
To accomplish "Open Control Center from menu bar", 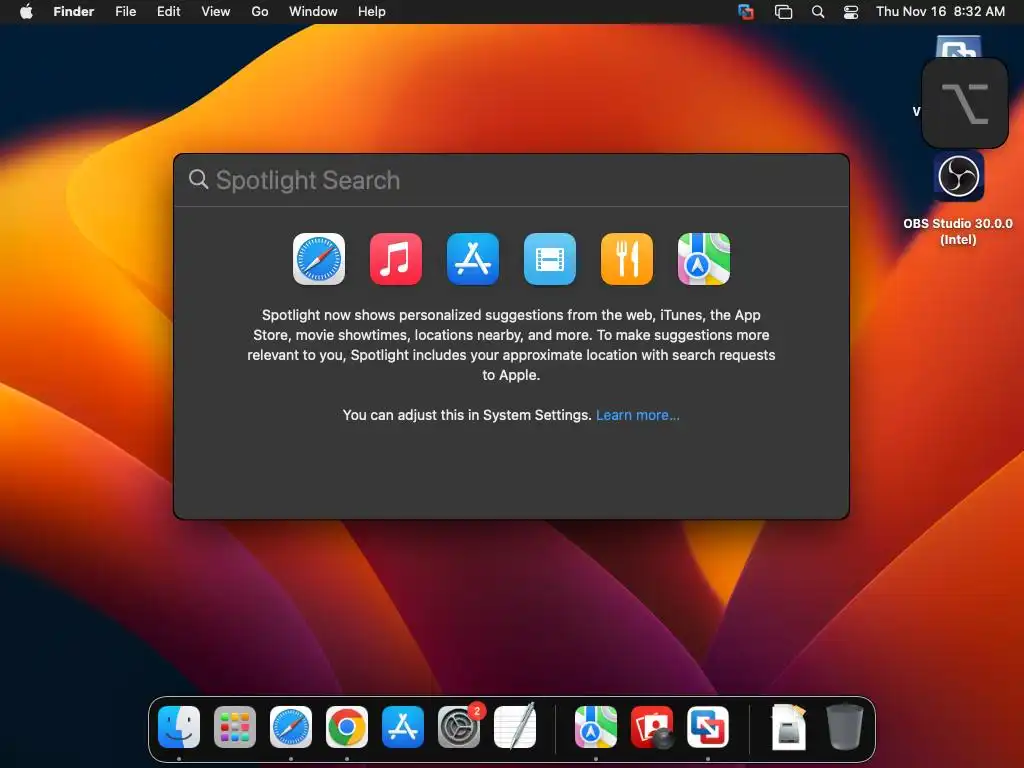I will tap(851, 12).
